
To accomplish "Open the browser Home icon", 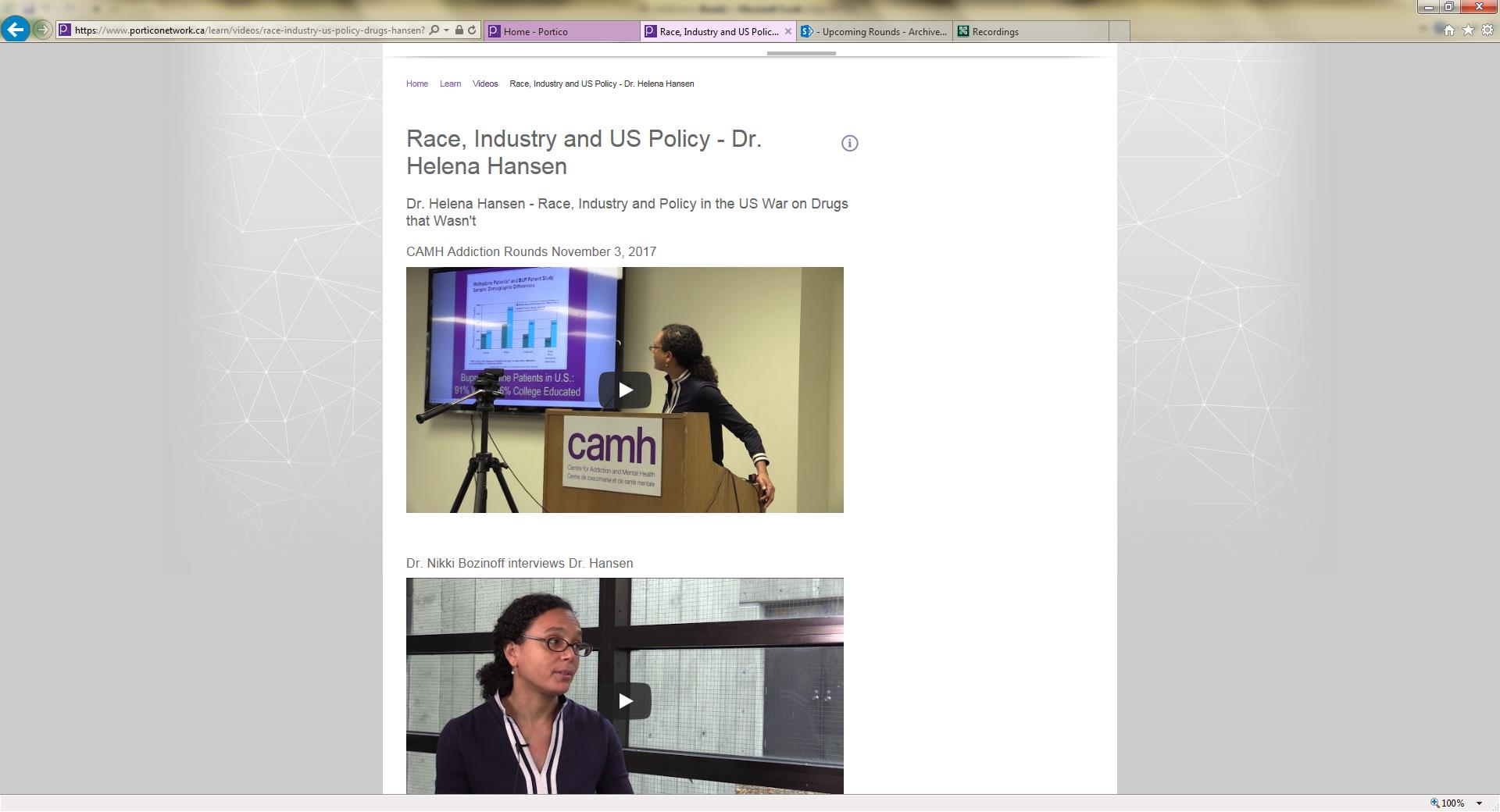I will [1449, 30].
